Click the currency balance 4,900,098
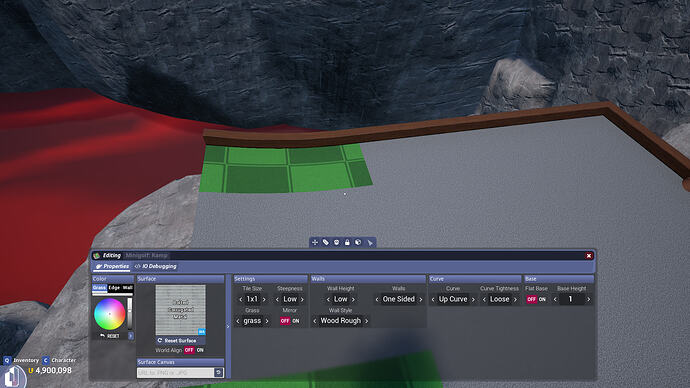Viewport: 690px width, 388px height. [53, 370]
